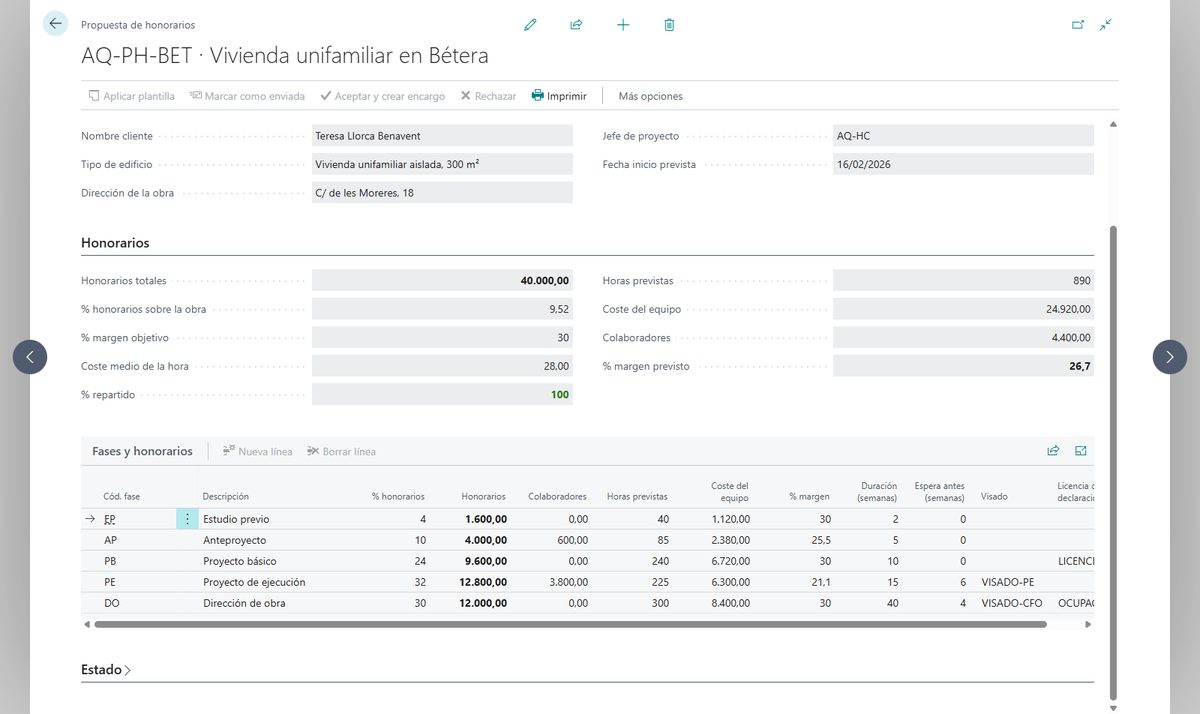Click the share icon in the page header
The image size is (1200, 714).
[576, 25]
